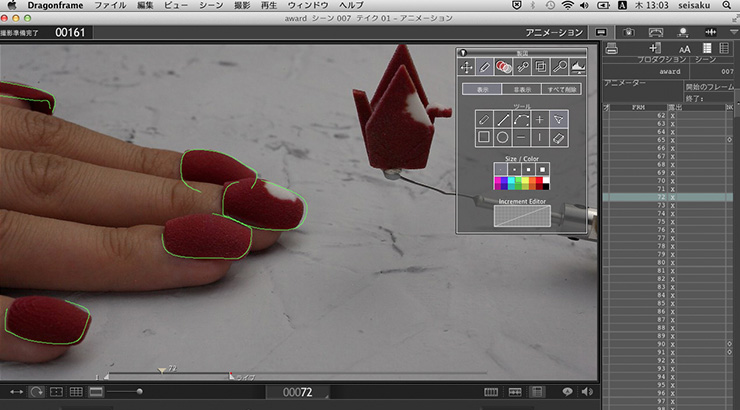The image size is (740, 410).
Task: Click the 00072 frame counter field
Action: (298, 392)
